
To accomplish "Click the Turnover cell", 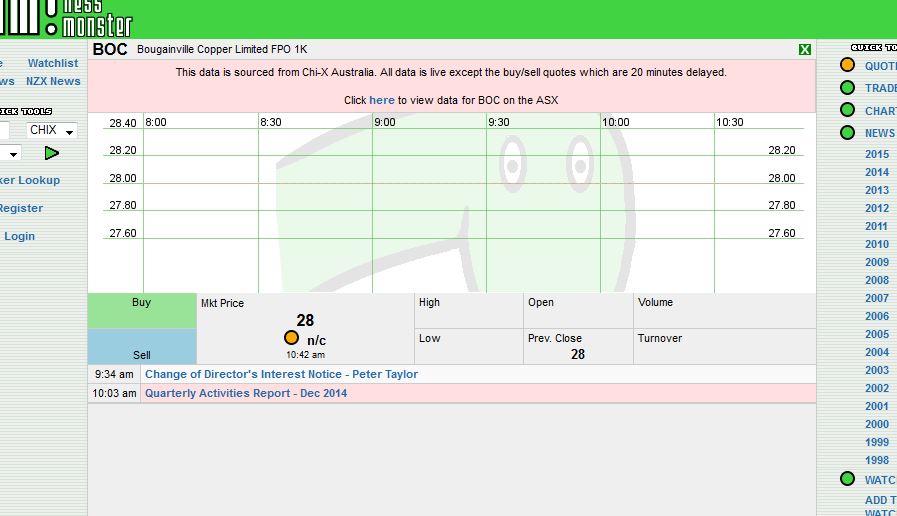I will point(724,347).
